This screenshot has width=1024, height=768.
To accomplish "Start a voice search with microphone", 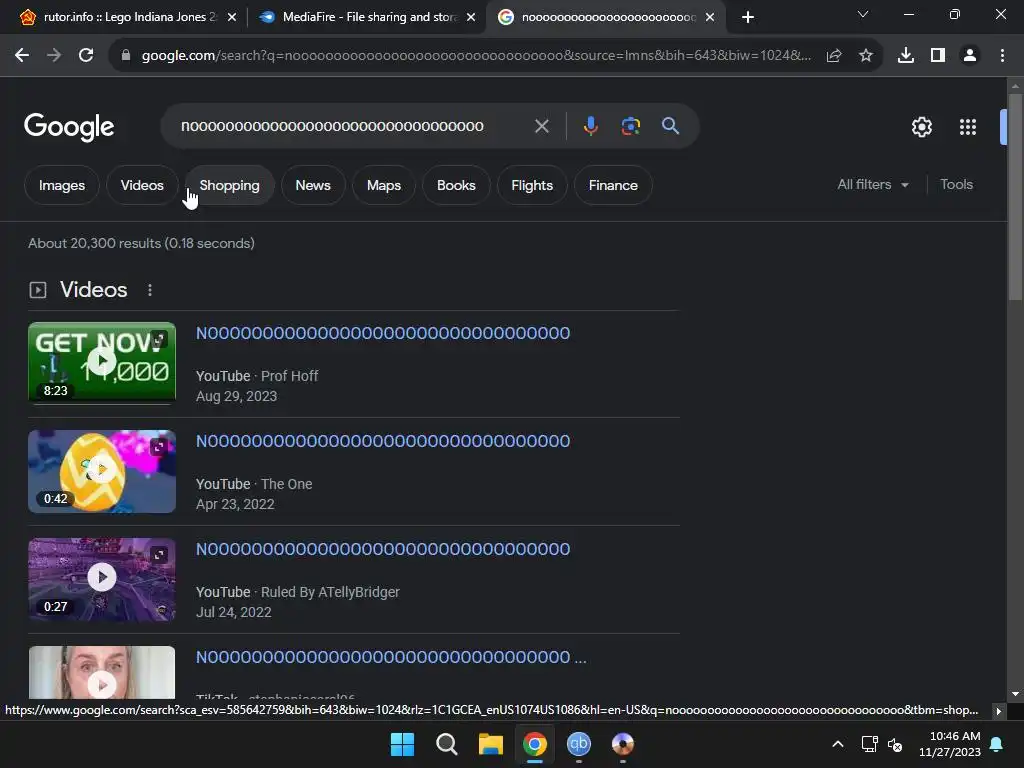I will coord(590,126).
